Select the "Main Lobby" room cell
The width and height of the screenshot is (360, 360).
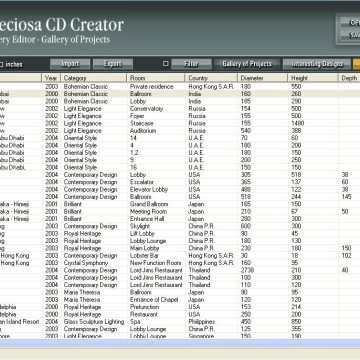pos(144,248)
